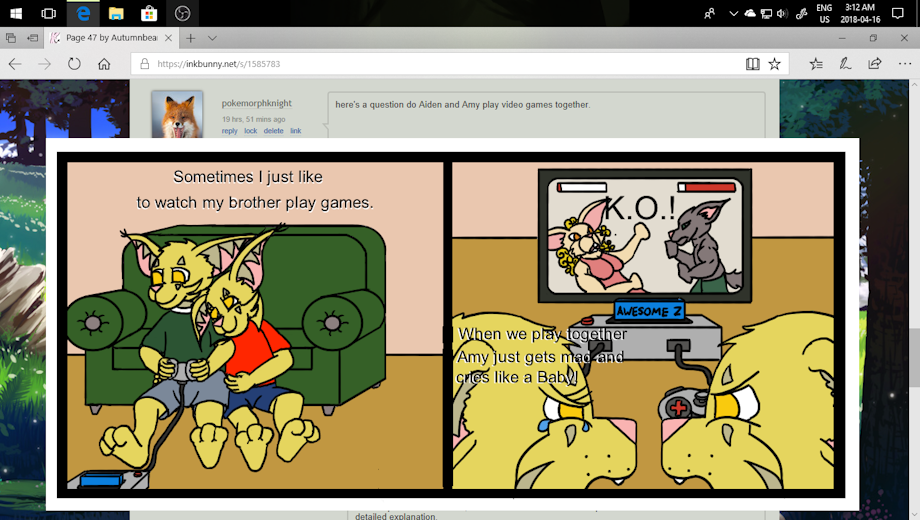
Task: Add page to favorites with star icon
Action: click(774, 64)
